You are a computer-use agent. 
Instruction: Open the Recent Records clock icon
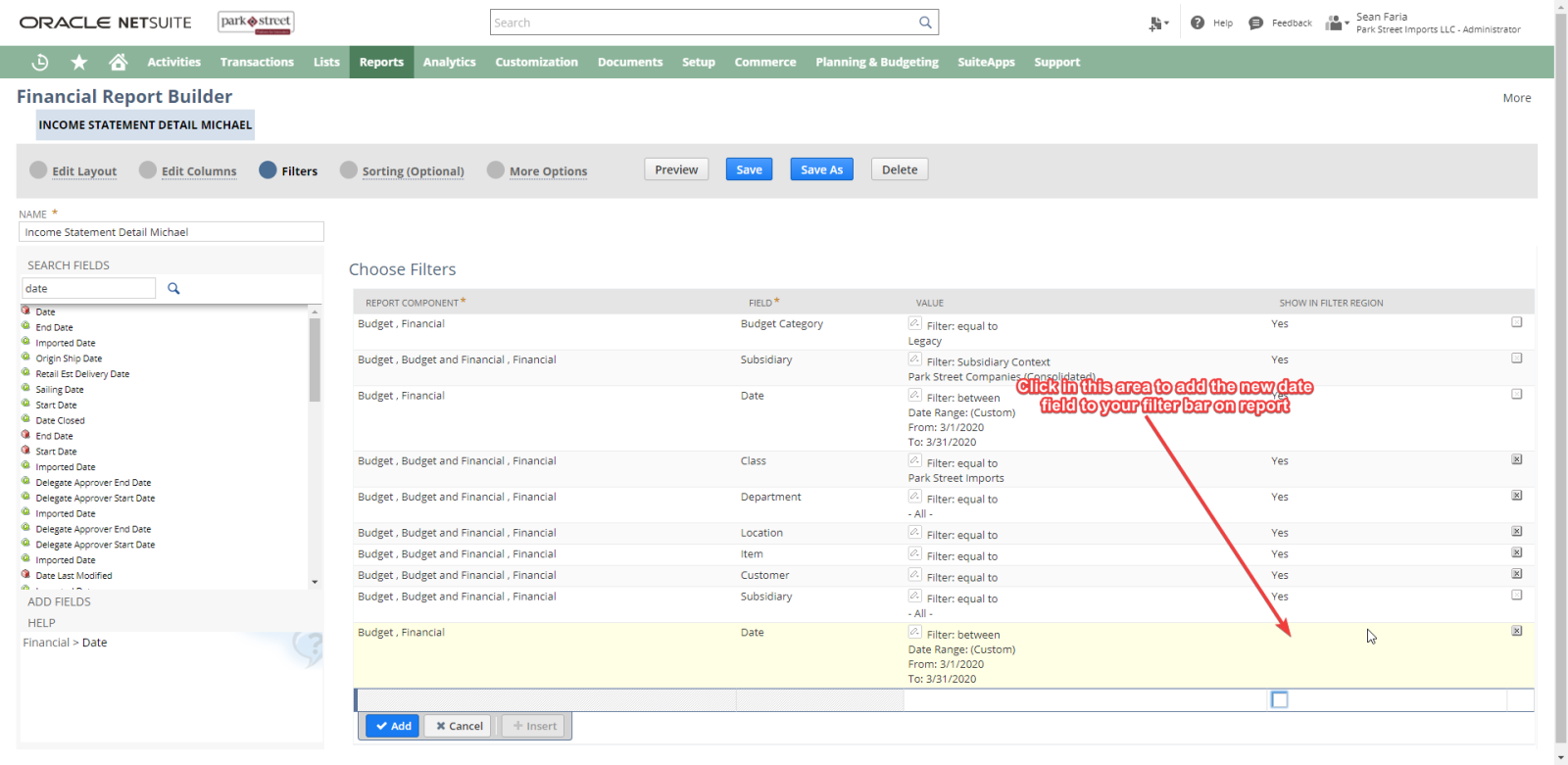(x=40, y=62)
